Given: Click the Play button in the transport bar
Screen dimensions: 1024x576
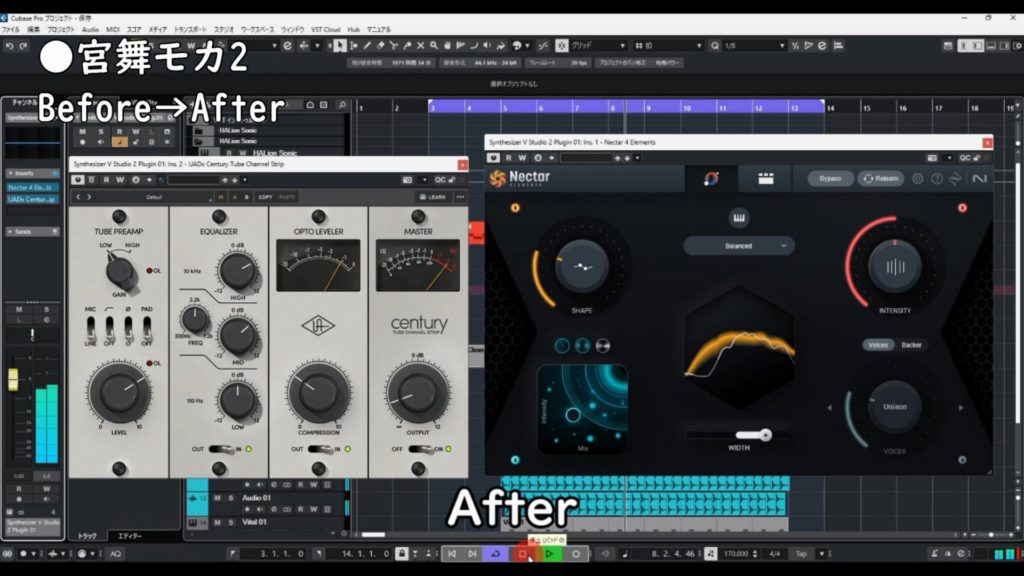Looking at the screenshot, I should [549, 554].
